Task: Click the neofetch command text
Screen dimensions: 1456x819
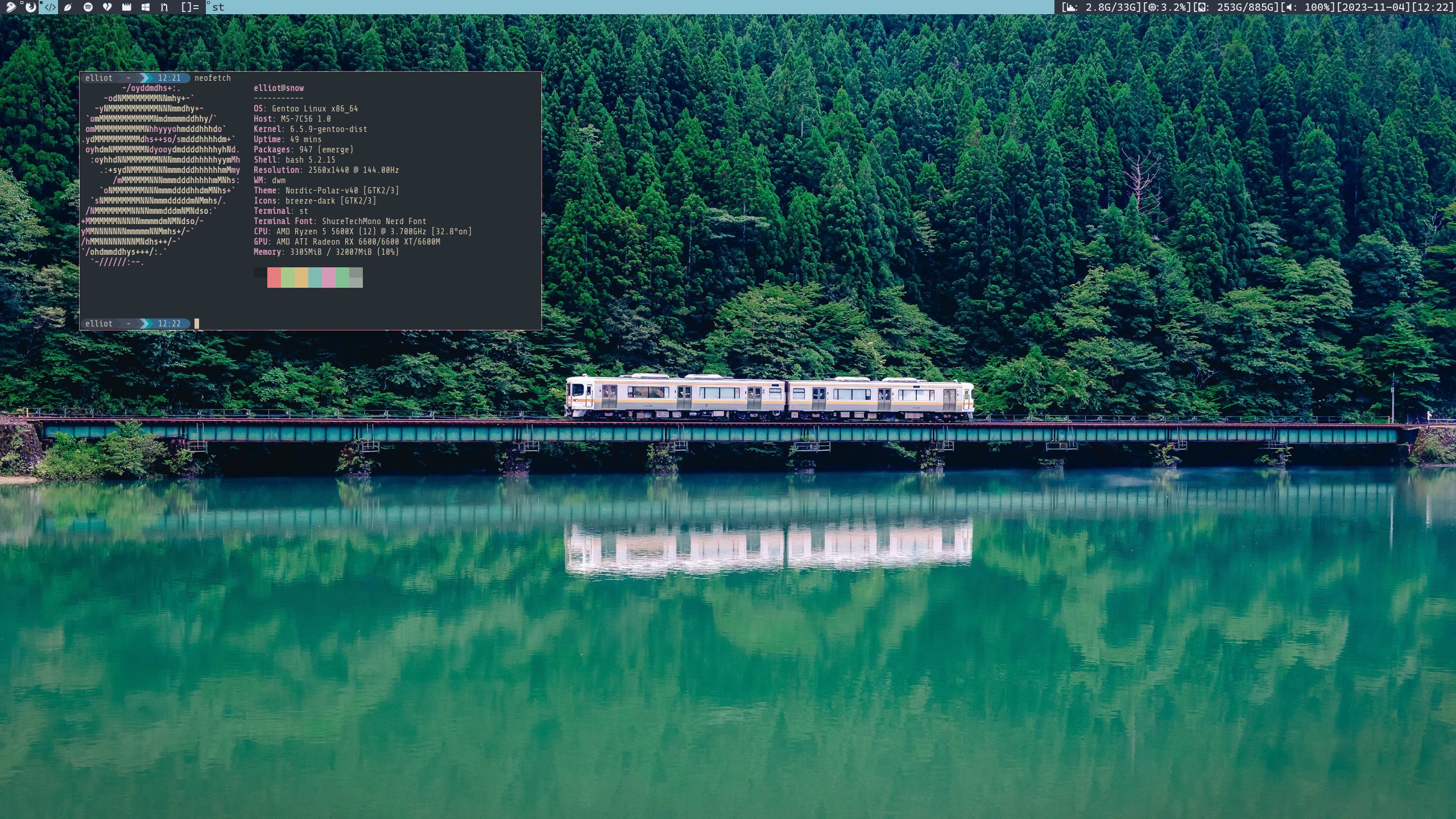Action: tap(213, 78)
